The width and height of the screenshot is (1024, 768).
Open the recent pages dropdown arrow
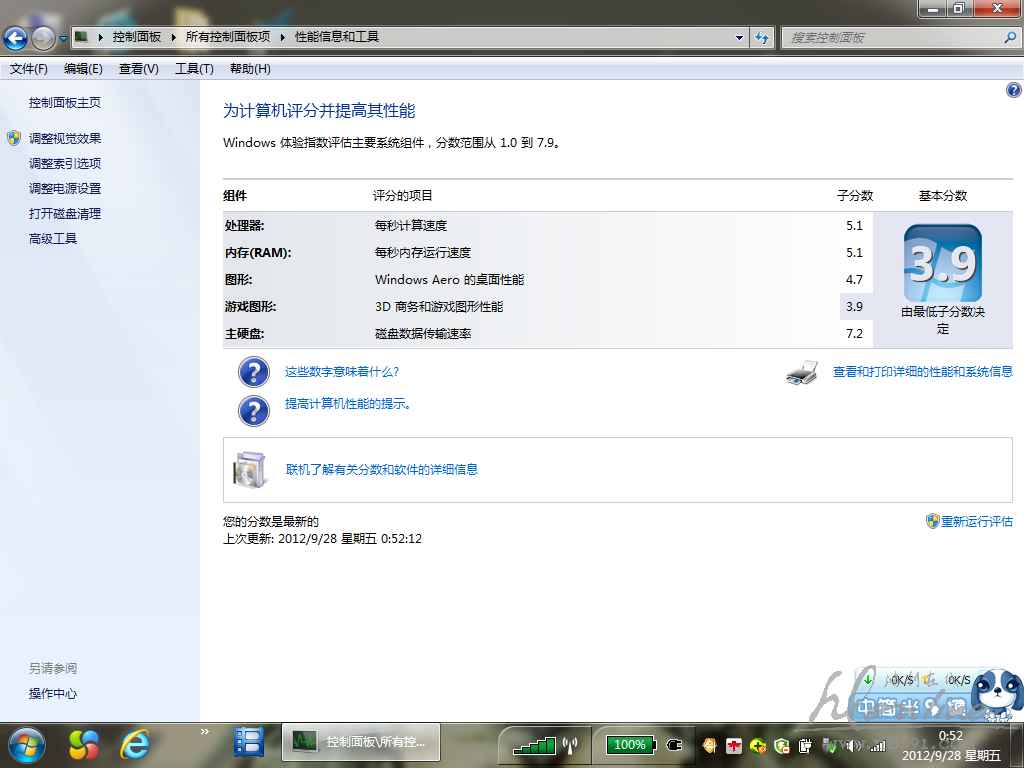coord(64,39)
